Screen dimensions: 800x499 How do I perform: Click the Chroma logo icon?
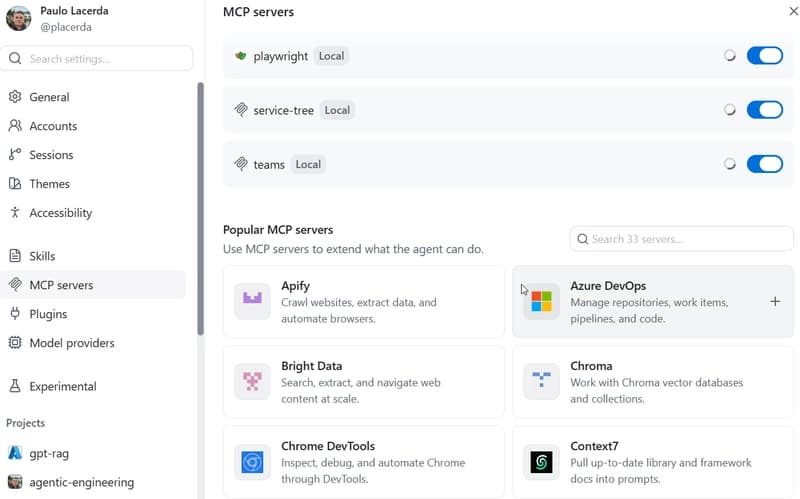click(541, 381)
